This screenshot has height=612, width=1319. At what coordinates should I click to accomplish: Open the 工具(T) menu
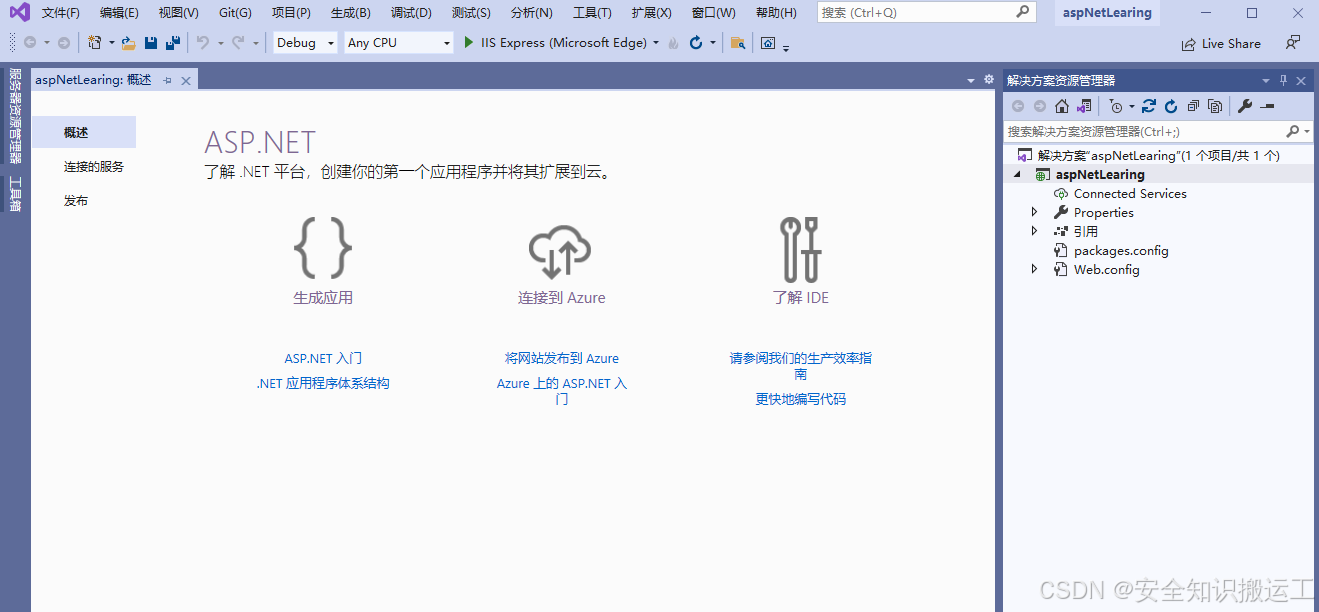pos(592,13)
